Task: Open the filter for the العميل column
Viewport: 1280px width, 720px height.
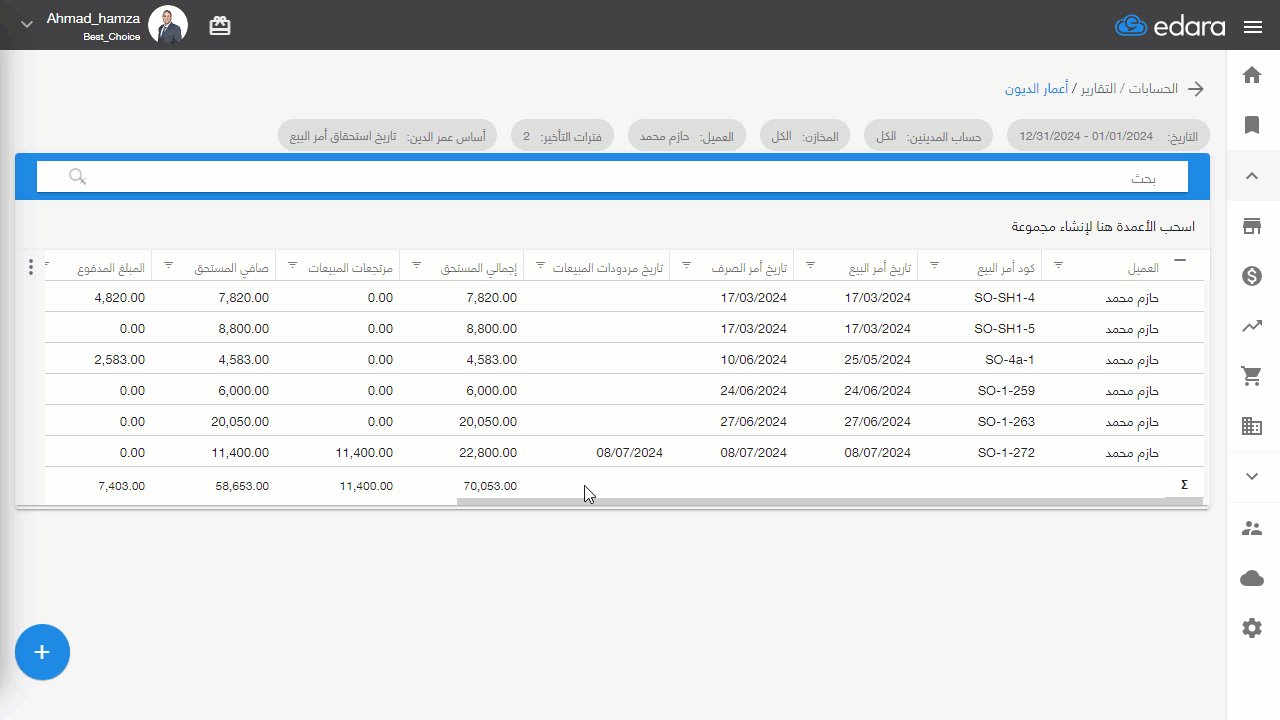Action: pyautogui.click(x=1059, y=265)
